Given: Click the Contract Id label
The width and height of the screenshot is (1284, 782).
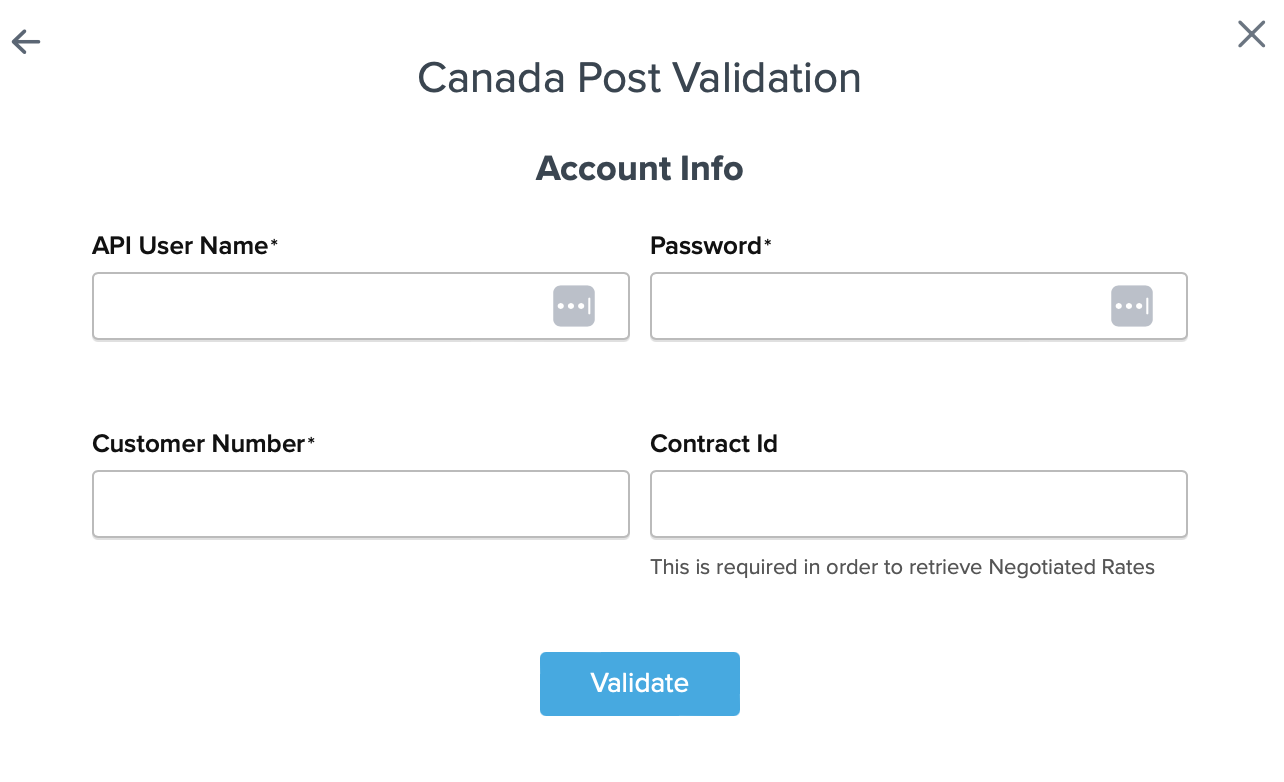Looking at the screenshot, I should pyautogui.click(x=713, y=444).
